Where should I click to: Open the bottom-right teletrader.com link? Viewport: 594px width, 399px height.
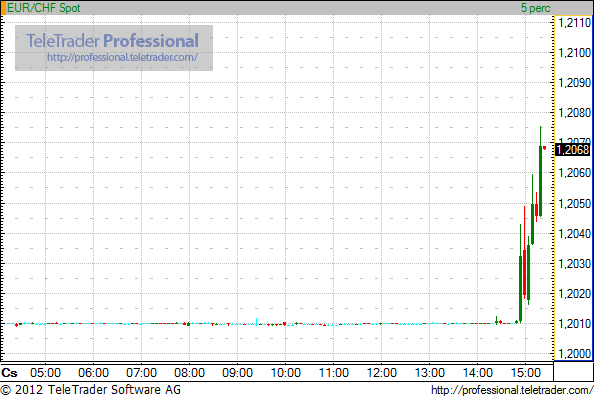tap(512, 390)
